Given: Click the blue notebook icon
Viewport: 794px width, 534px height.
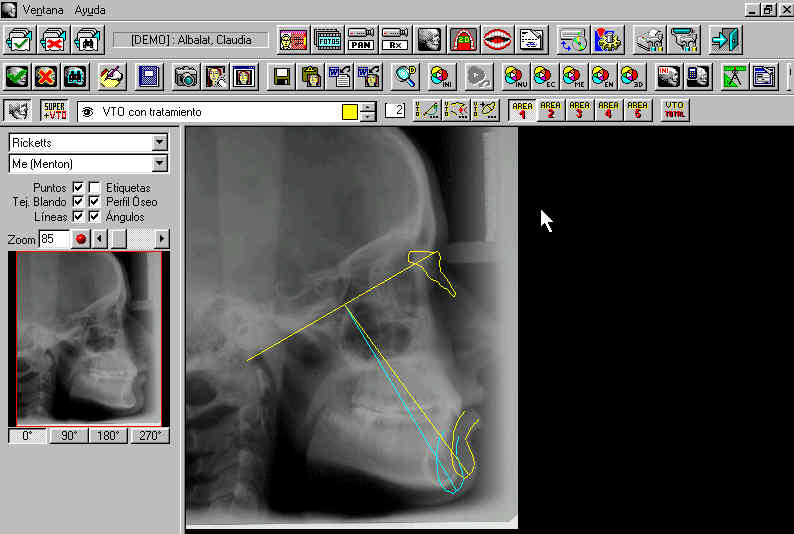Looking at the screenshot, I should click(x=149, y=76).
